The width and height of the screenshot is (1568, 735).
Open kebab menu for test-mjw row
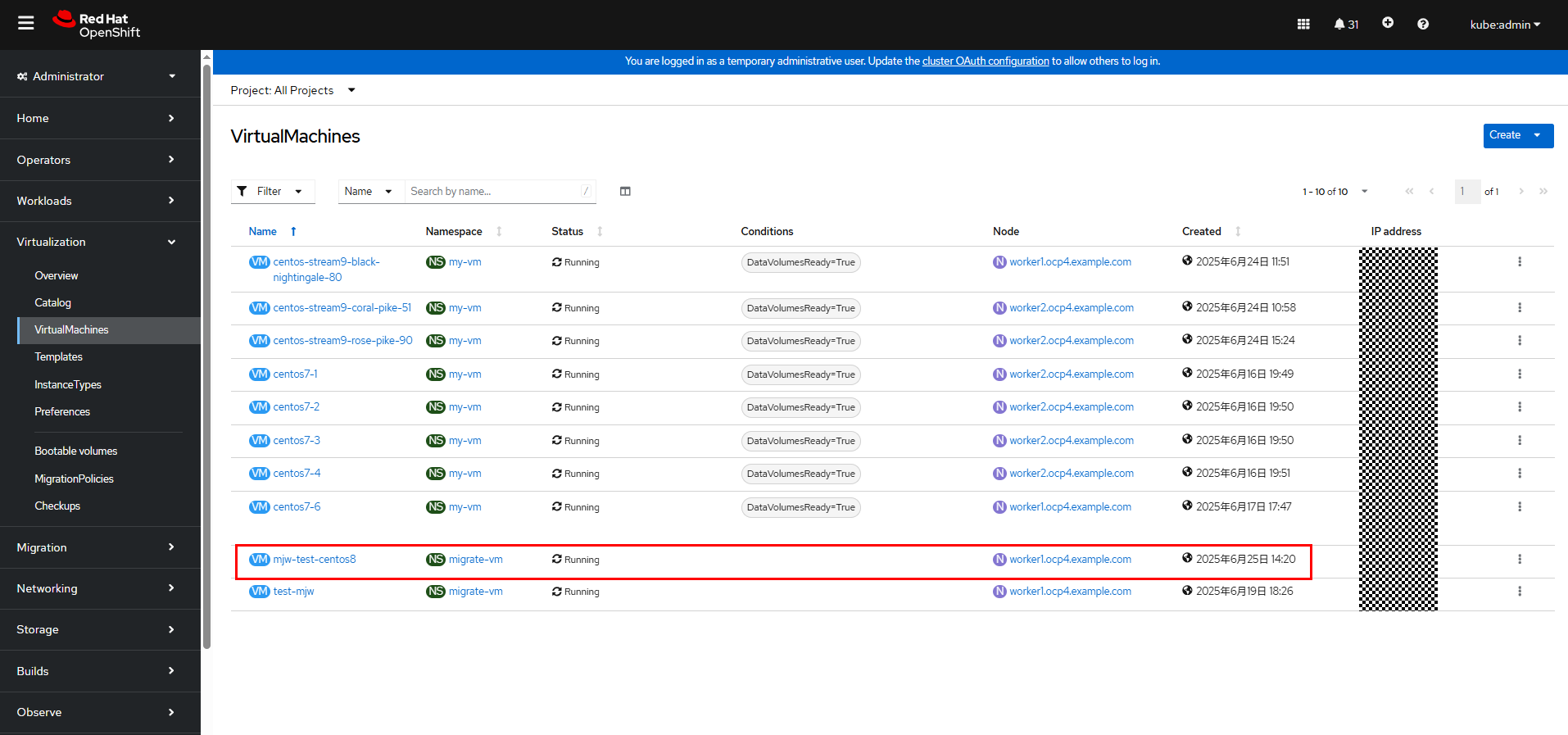pos(1520,591)
